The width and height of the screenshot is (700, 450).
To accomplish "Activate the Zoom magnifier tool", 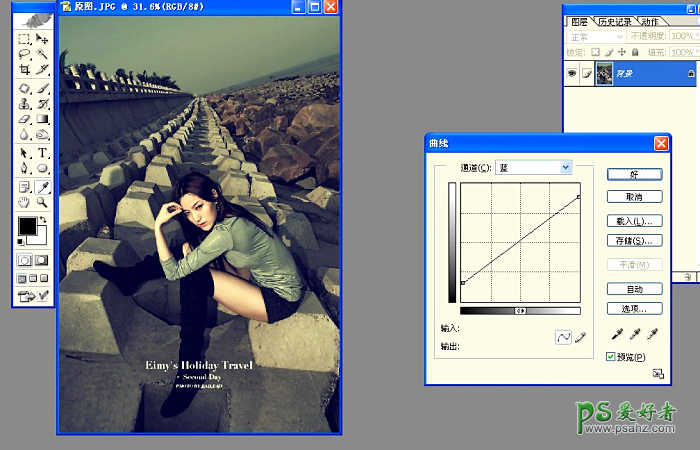I will coord(43,202).
